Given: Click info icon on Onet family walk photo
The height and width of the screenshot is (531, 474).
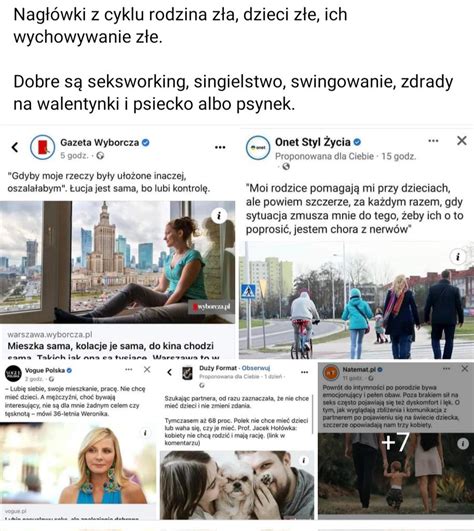Looking at the screenshot, I should pyautogui.click(x=458, y=257).
